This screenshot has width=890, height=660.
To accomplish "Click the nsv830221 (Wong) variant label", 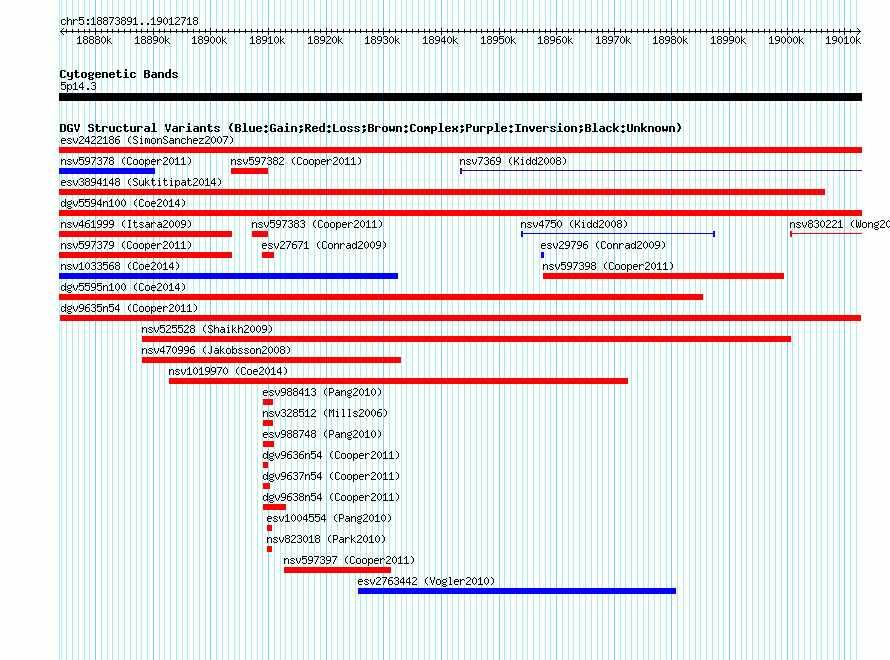I will 839,224.
